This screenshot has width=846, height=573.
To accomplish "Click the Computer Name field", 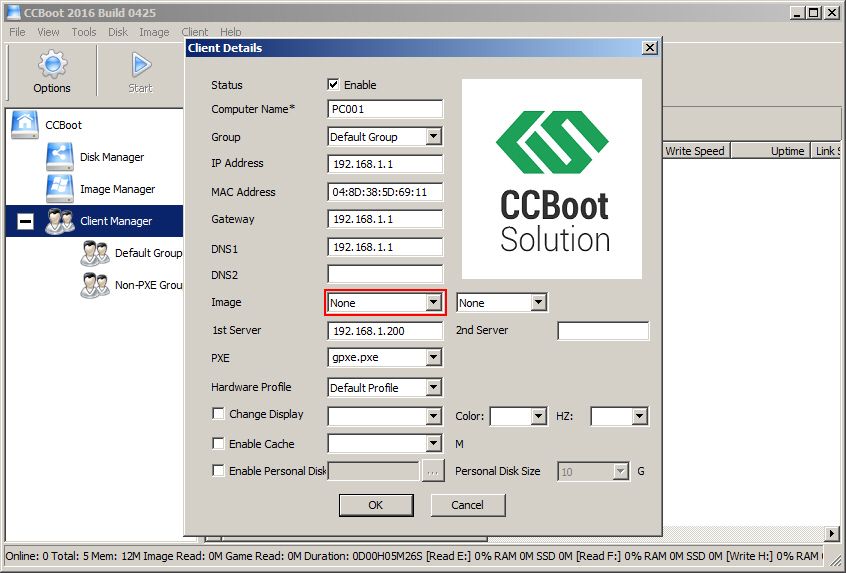I will [x=385, y=109].
